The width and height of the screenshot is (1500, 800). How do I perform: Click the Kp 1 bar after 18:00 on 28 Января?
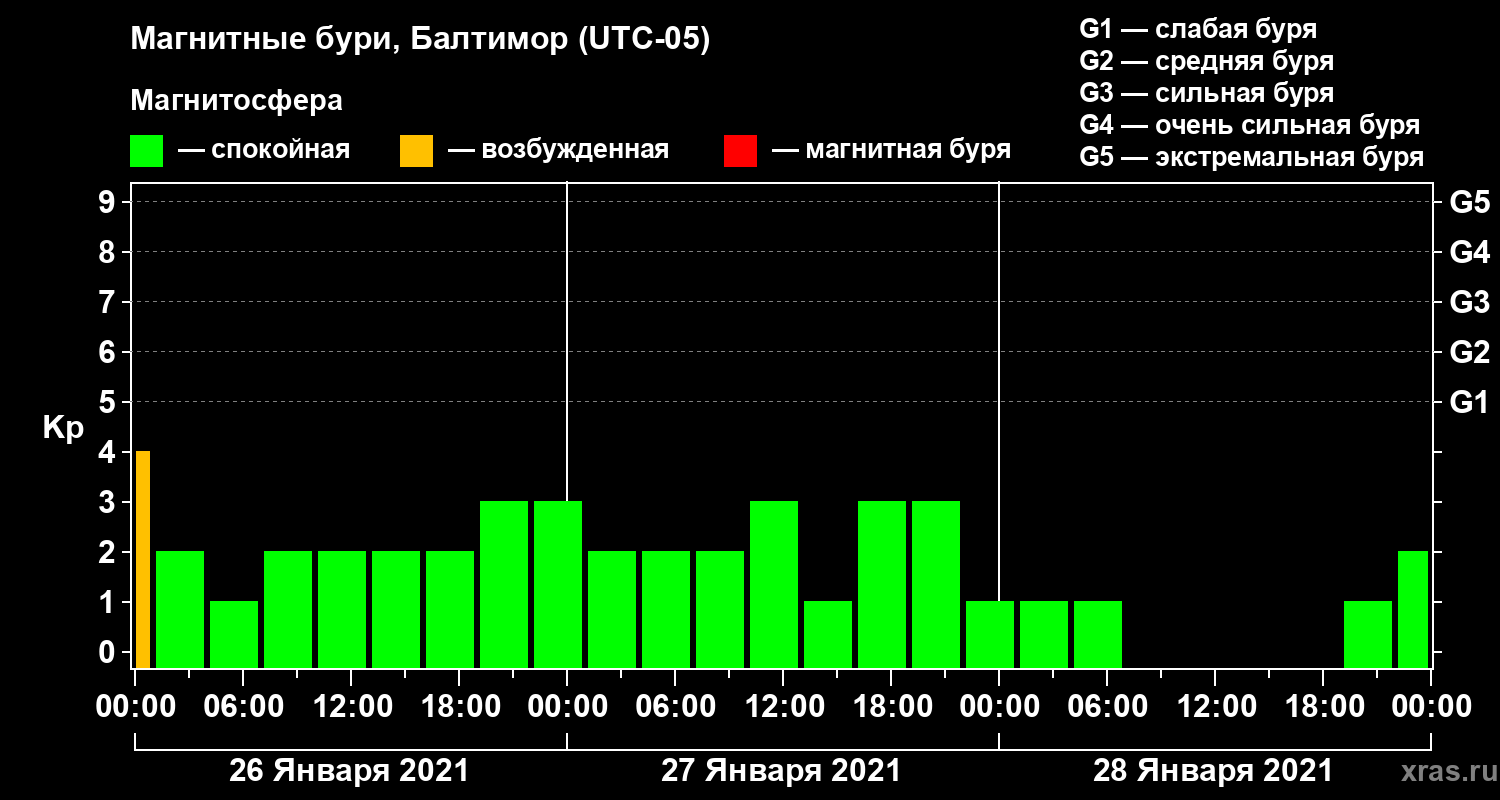1368,634
